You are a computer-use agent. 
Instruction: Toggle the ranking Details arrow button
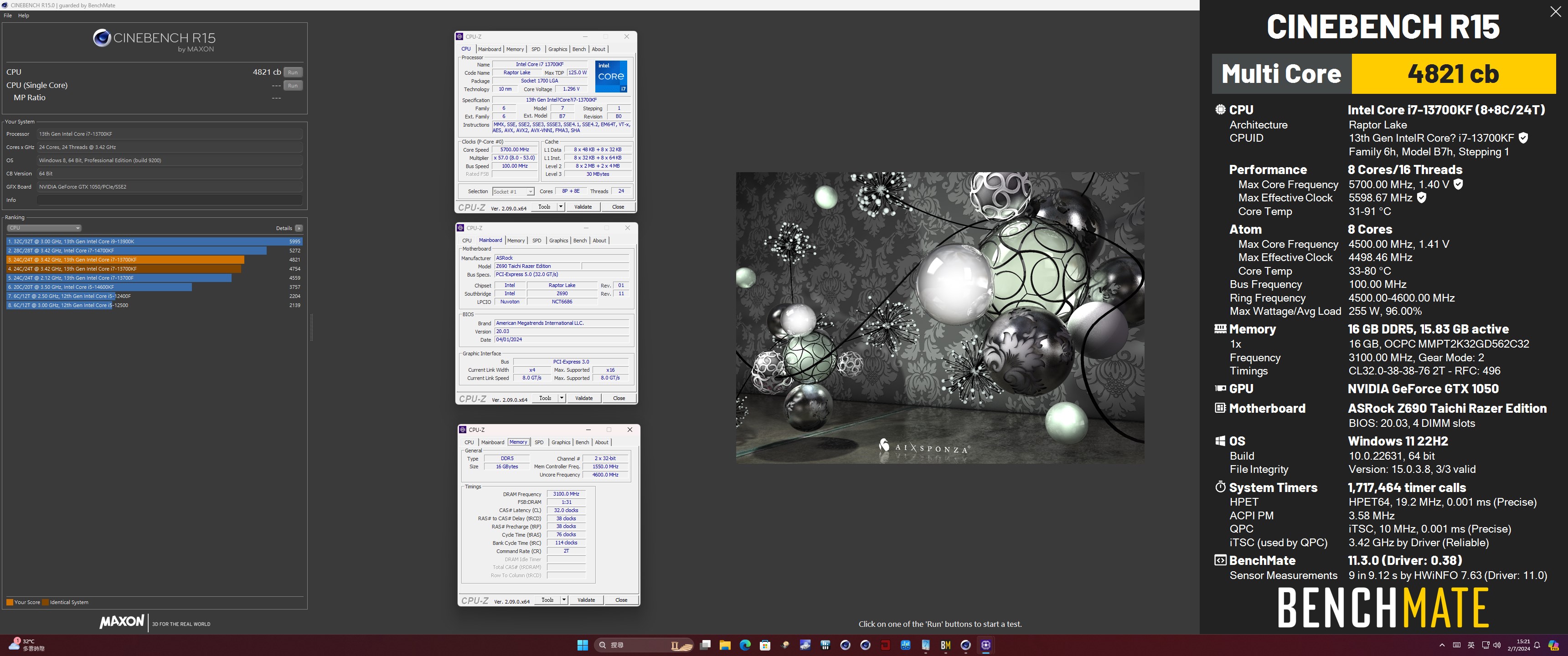[299, 228]
